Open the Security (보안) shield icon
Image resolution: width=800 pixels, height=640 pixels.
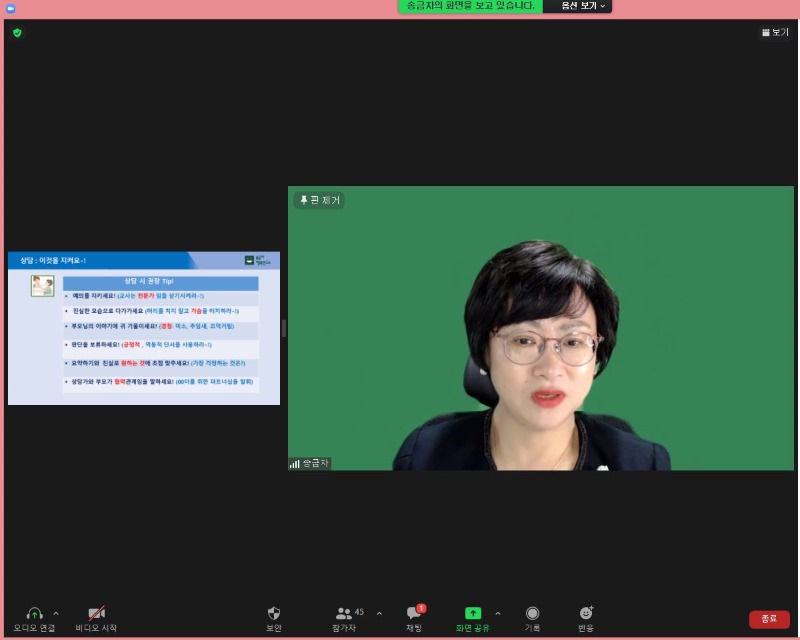click(x=273, y=613)
